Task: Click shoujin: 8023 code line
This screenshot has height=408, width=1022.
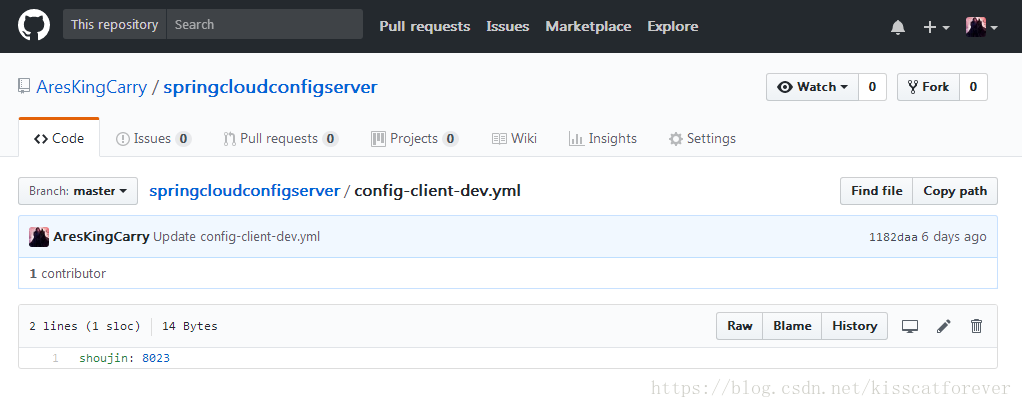Action: (x=124, y=358)
